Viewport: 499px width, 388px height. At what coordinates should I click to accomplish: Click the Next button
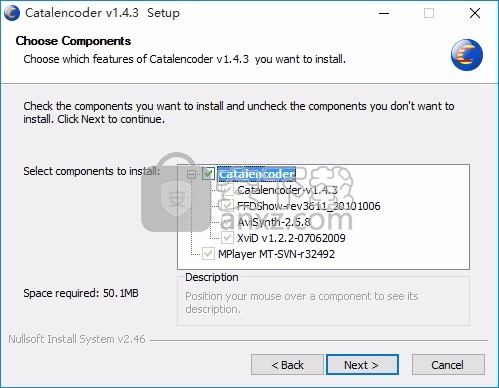click(x=362, y=365)
